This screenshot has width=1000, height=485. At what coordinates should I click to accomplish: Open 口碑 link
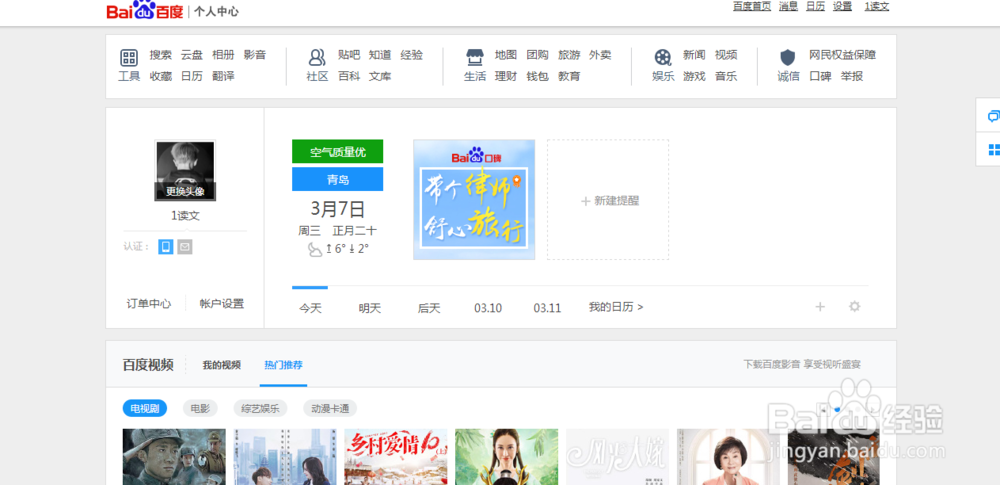[820, 76]
